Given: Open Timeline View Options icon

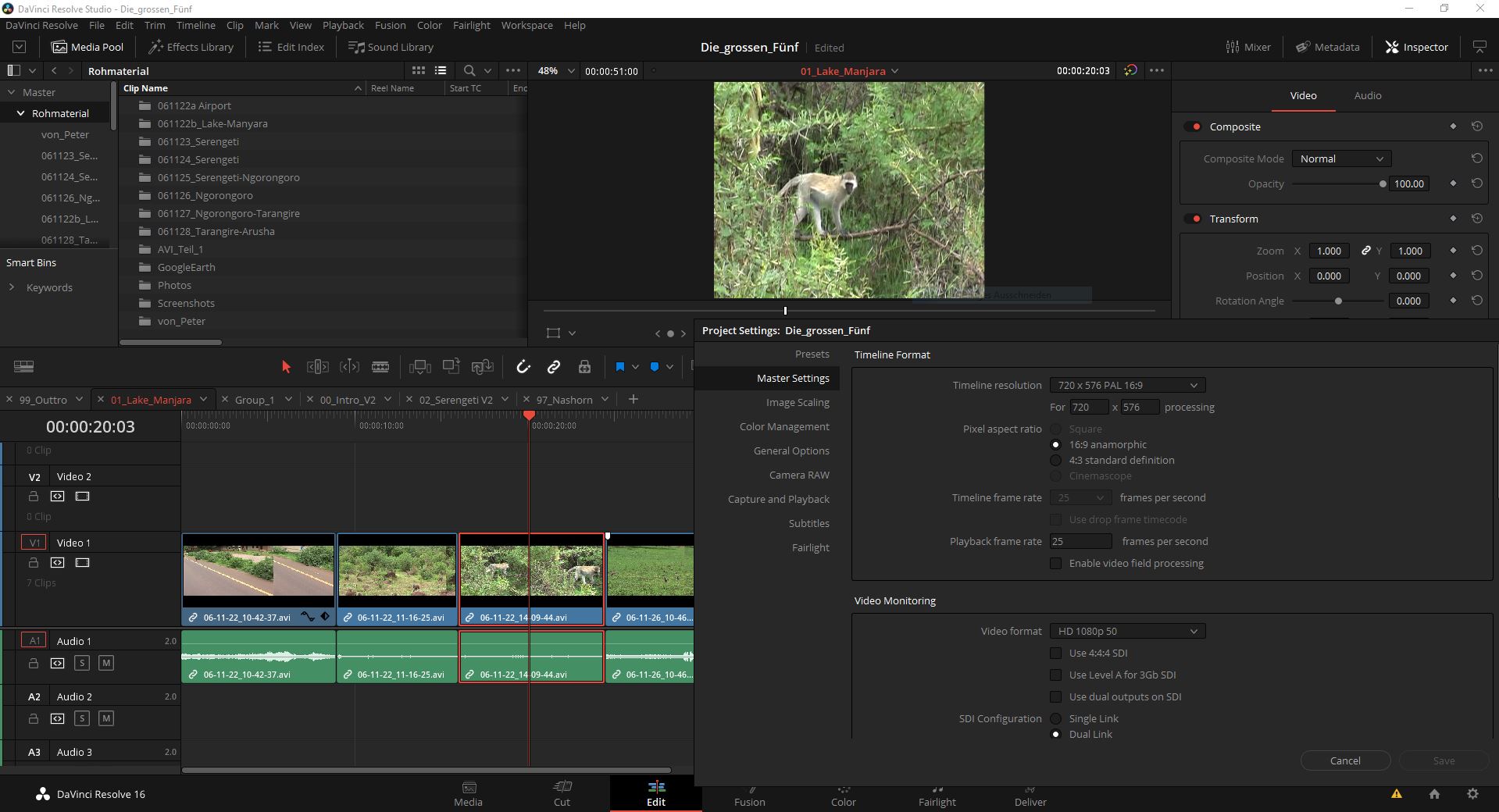Looking at the screenshot, I should pyautogui.click(x=24, y=366).
